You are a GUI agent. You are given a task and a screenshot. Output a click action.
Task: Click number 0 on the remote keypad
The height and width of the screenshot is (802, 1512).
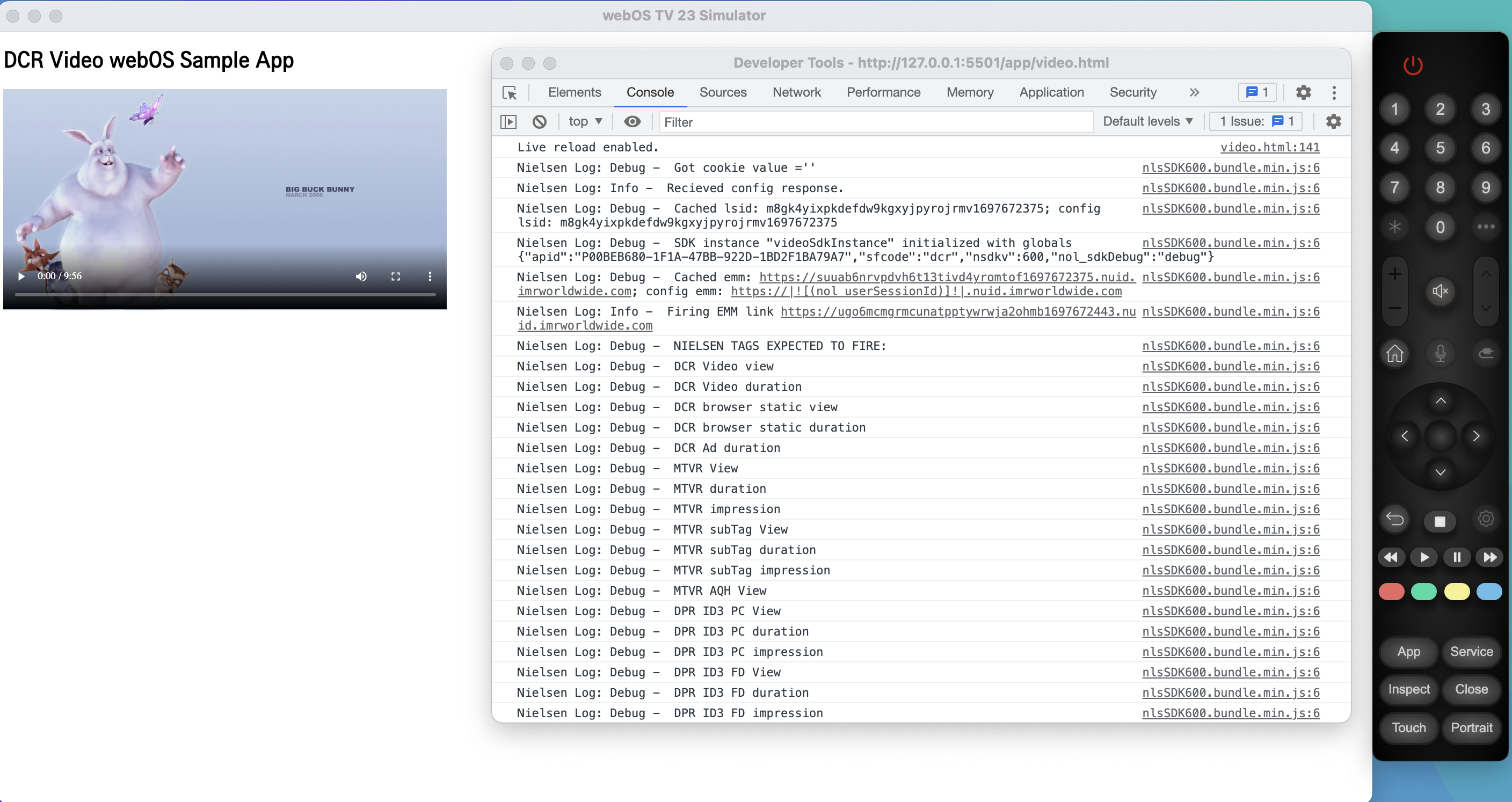click(1440, 227)
